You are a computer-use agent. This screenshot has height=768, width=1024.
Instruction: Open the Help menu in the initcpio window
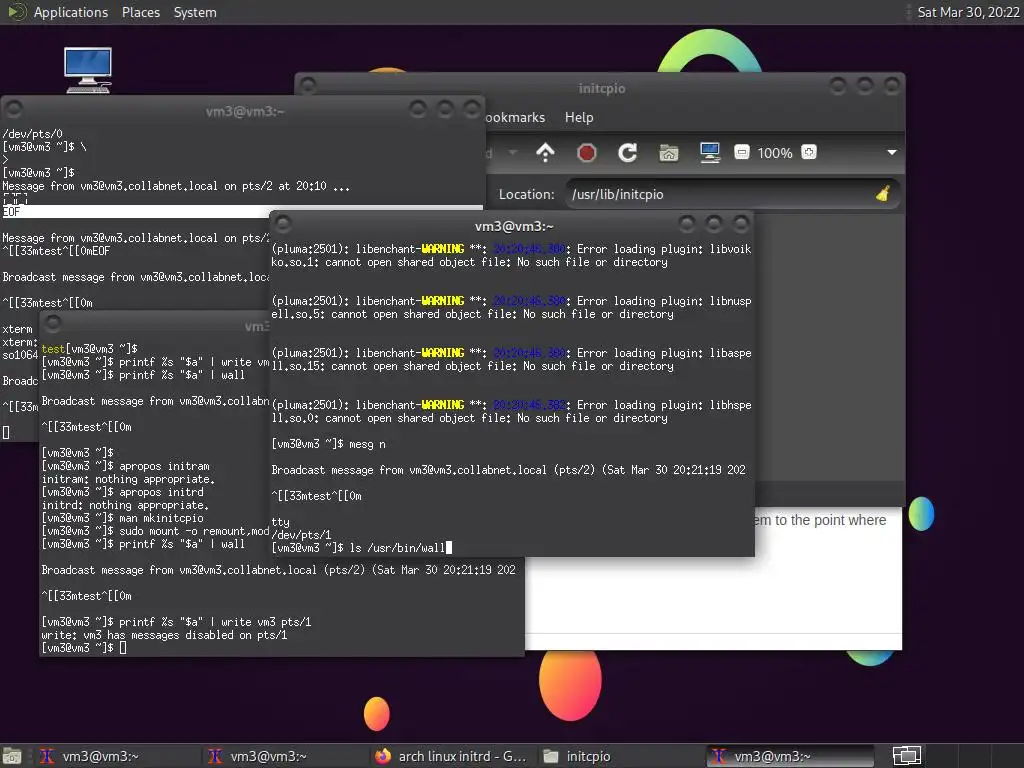point(579,118)
